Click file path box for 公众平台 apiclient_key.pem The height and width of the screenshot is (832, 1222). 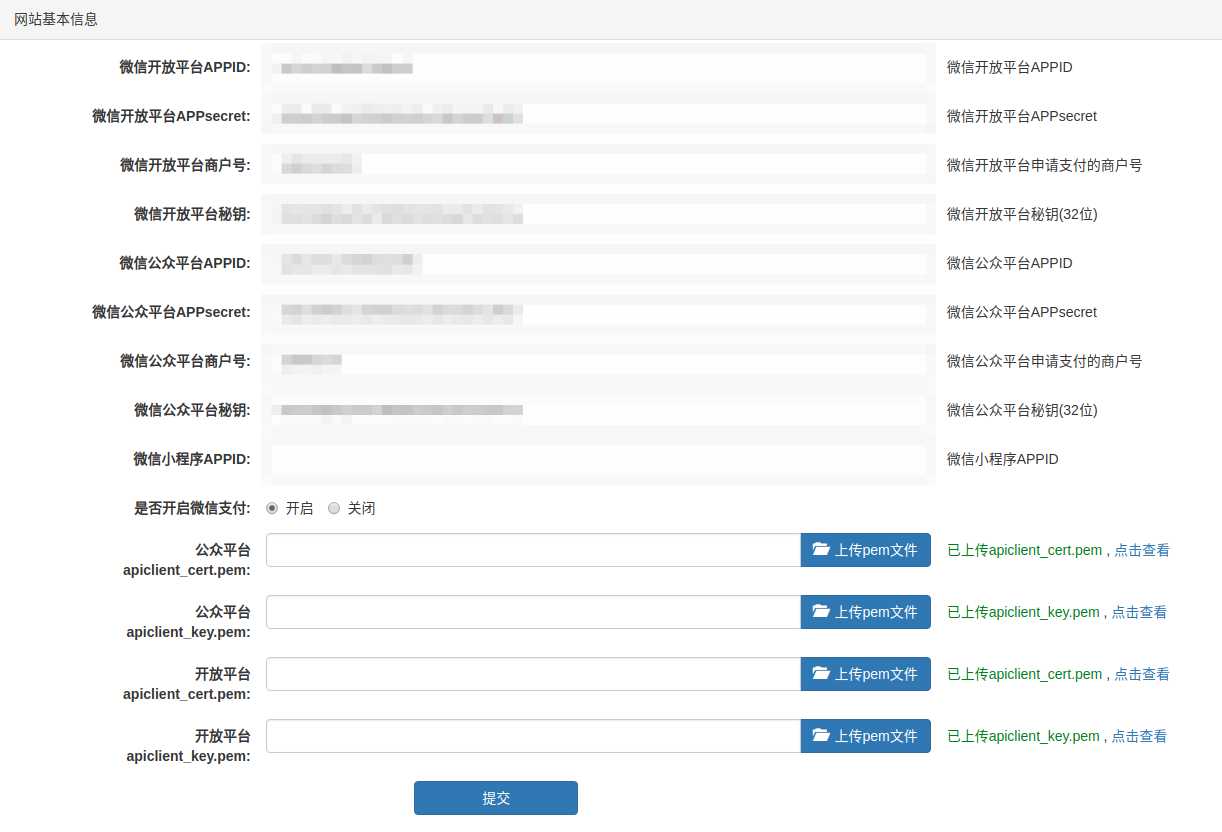[533, 612]
